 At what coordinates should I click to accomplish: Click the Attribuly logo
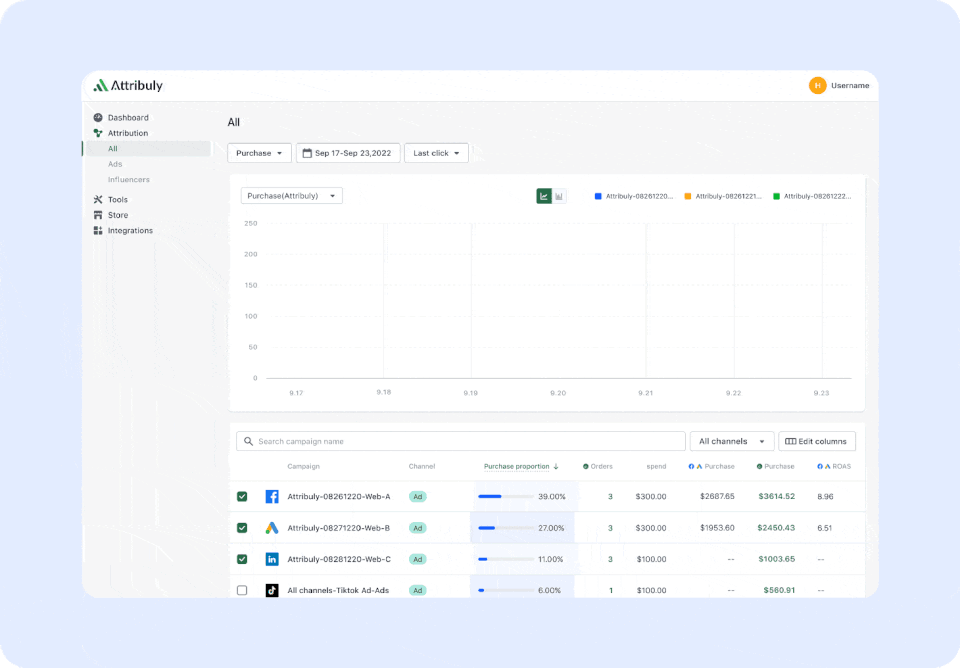(x=128, y=86)
